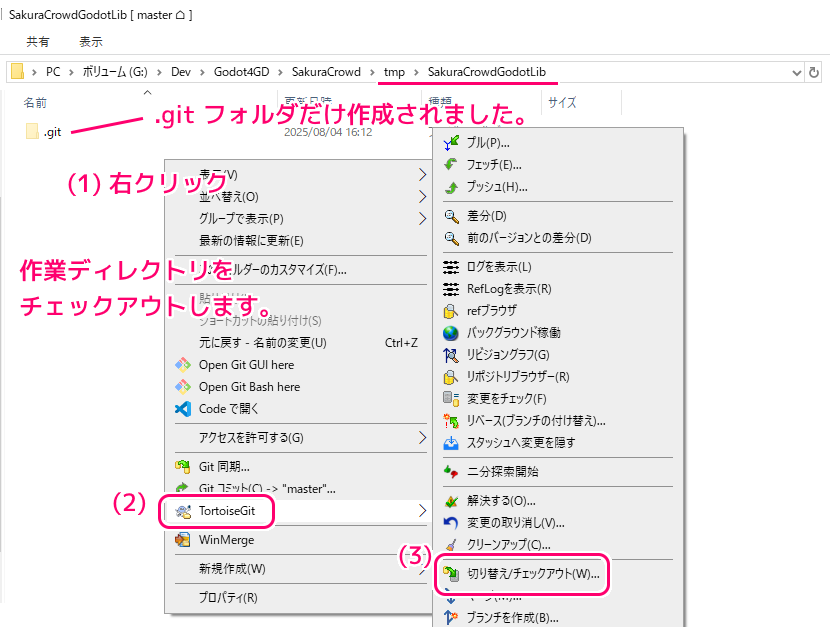Click the Pull (プル) icon in TortoiseGit submenu
The height and width of the screenshot is (627, 830).
tap(451, 143)
